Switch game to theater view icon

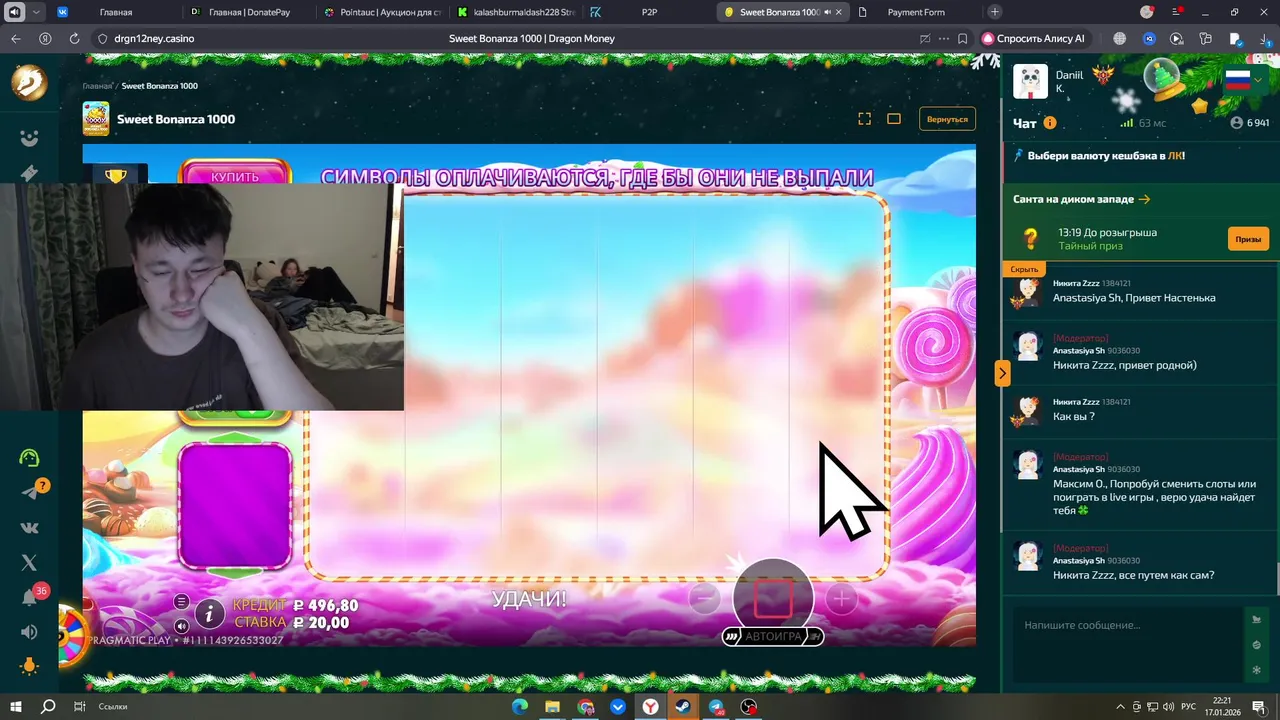tap(894, 119)
